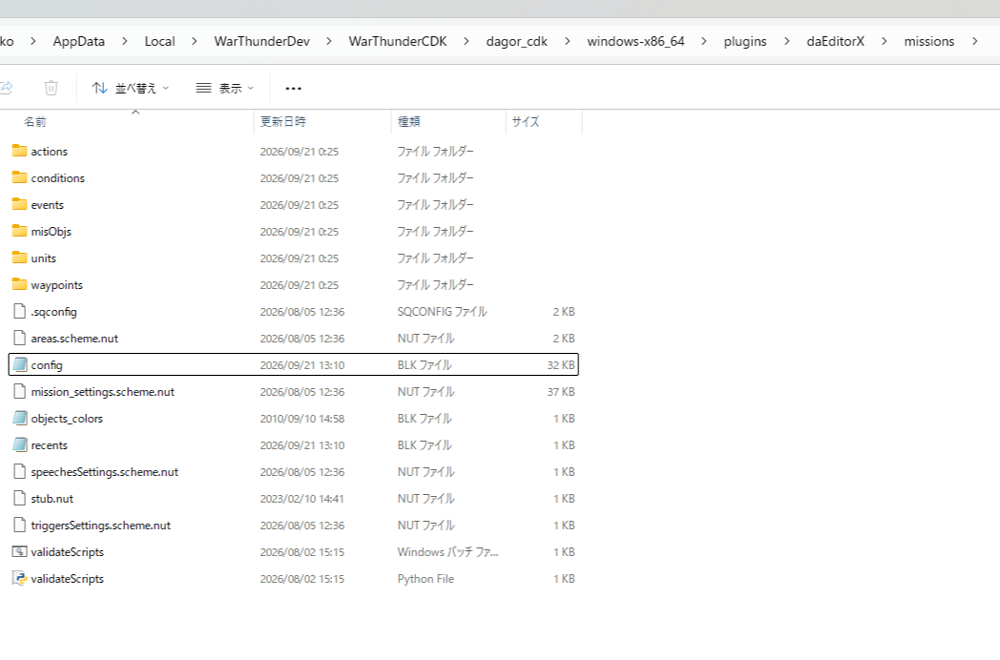The height and width of the screenshot is (660, 1000).
Task: Sort by サイズ column header
Action: coord(526,121)
